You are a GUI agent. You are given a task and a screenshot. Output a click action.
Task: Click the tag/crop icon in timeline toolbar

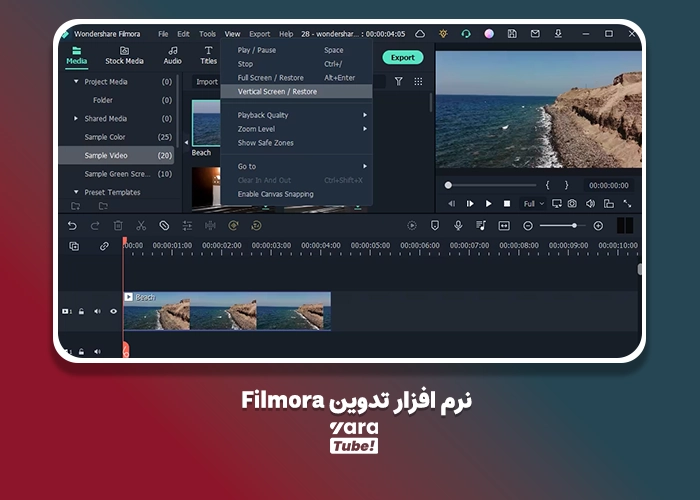[164, 225]
